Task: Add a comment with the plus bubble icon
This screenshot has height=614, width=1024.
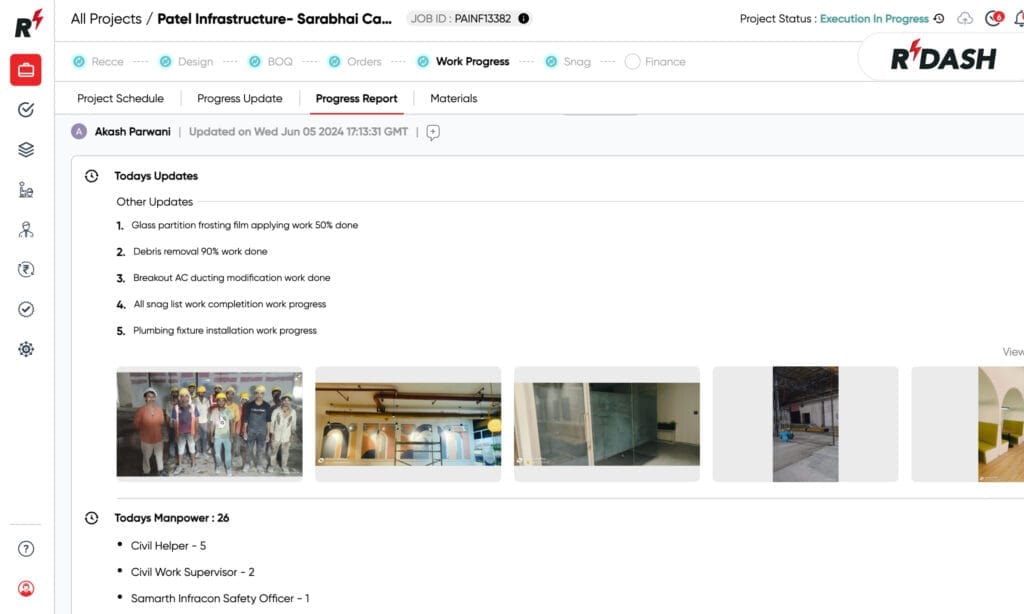Action: point(433,132)
